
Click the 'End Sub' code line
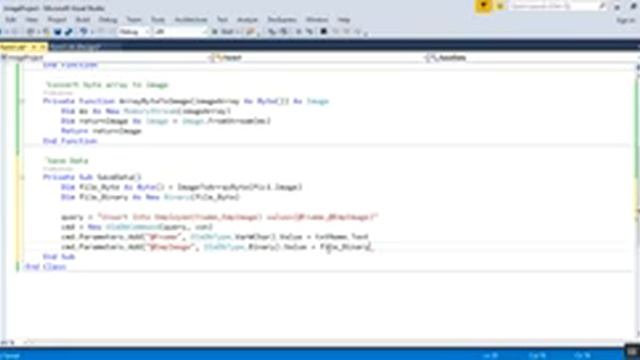[x=59, y=257]
